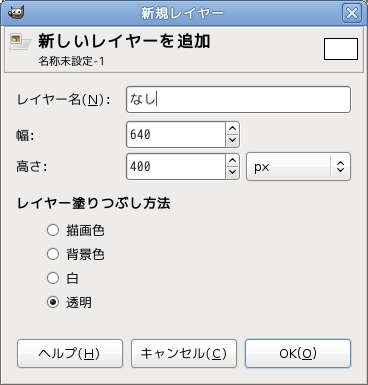Decrease 幅 width with down arrow
Screen dimensions: 368x385
coord(232,140)
